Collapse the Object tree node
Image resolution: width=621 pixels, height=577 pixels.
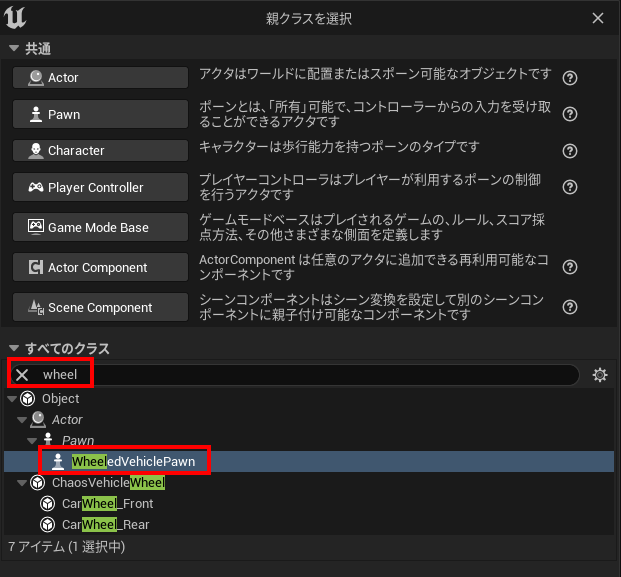click(x=12, y=399)
